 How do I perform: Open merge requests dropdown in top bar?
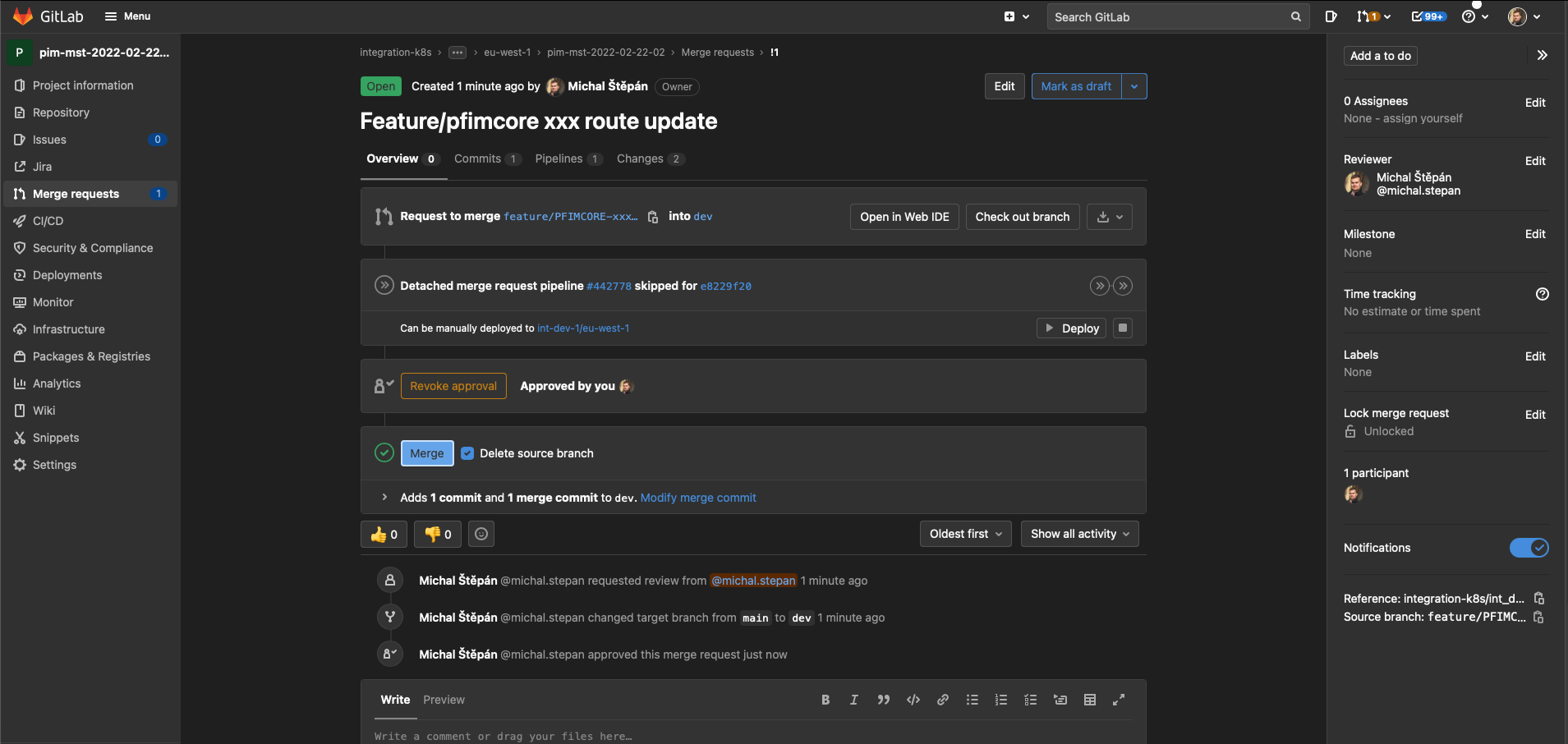1373,16
